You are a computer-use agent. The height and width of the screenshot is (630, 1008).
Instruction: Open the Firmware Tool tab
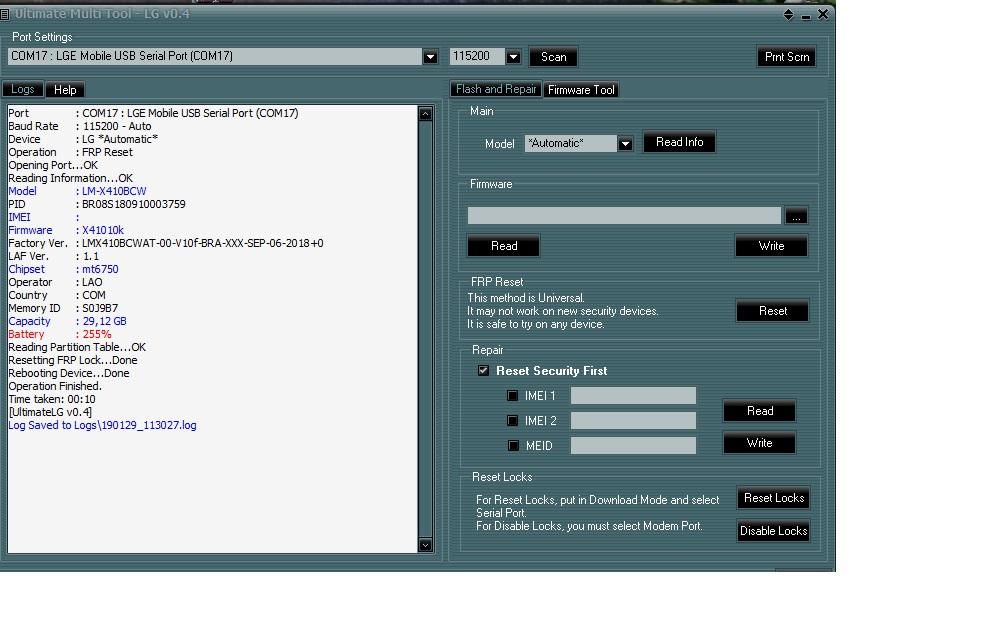pos(581,90)
